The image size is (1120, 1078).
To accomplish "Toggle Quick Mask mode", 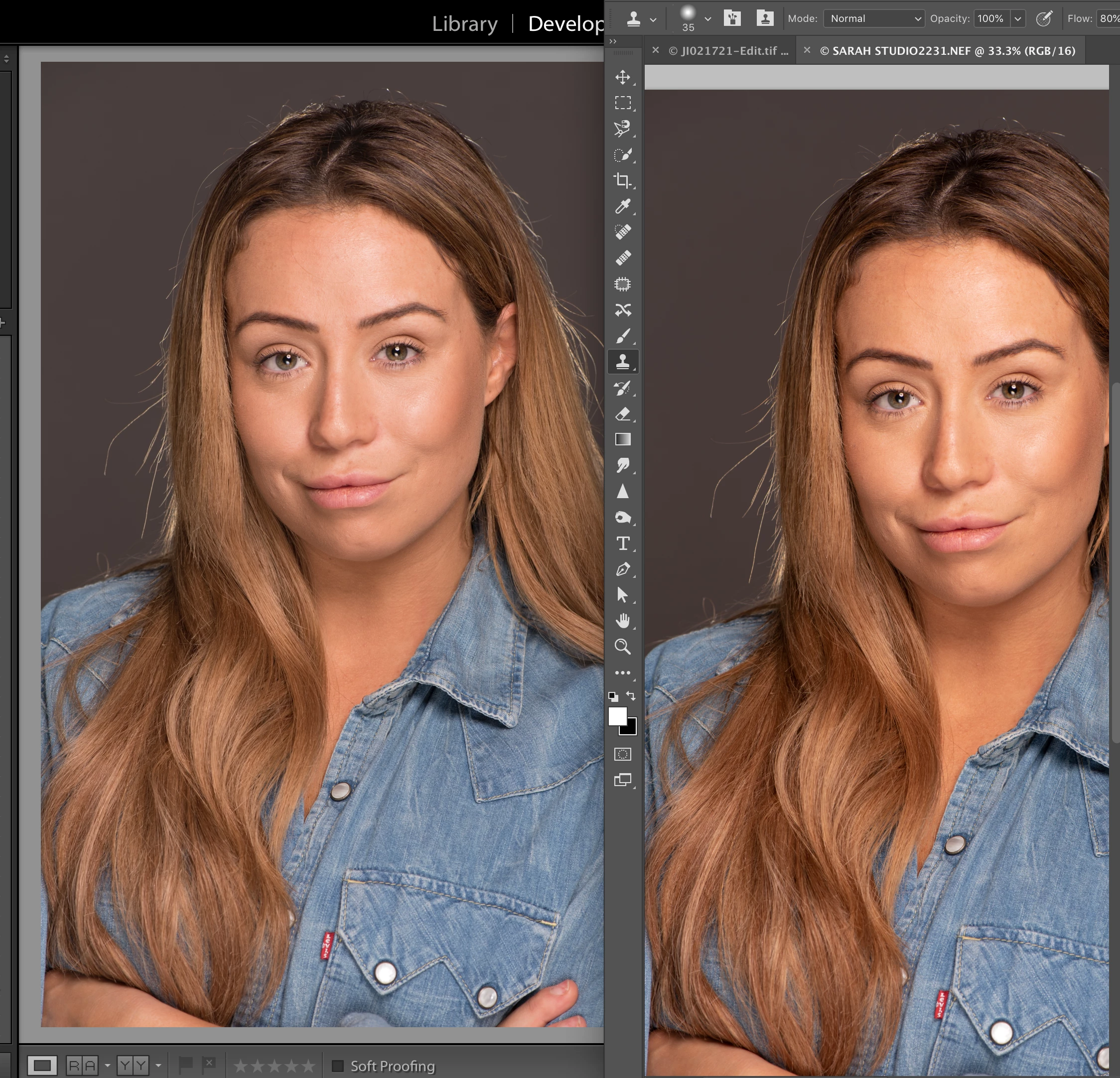I will [x=622, y=754].
